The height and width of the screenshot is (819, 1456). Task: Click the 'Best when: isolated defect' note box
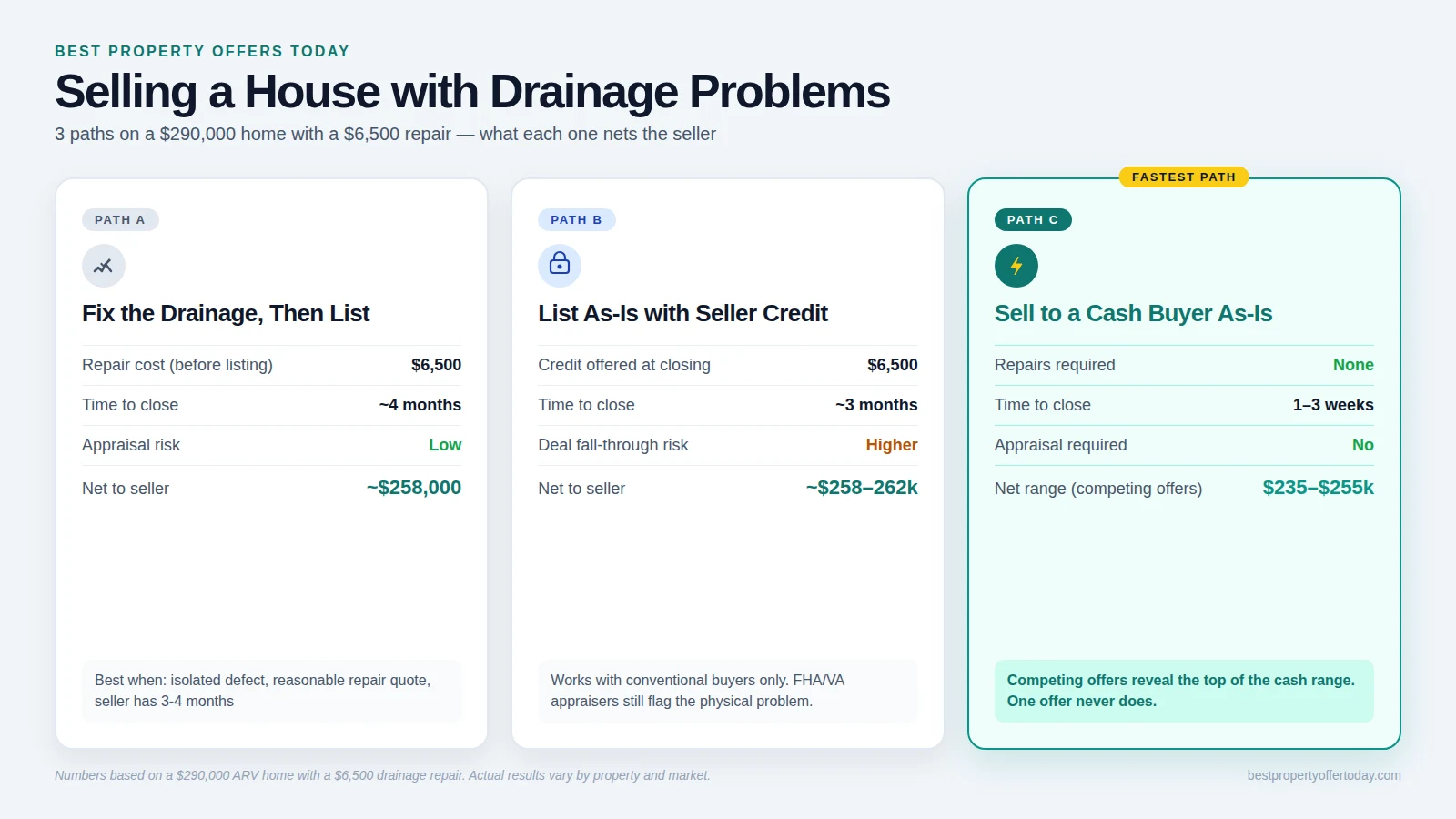click(271, 691)
